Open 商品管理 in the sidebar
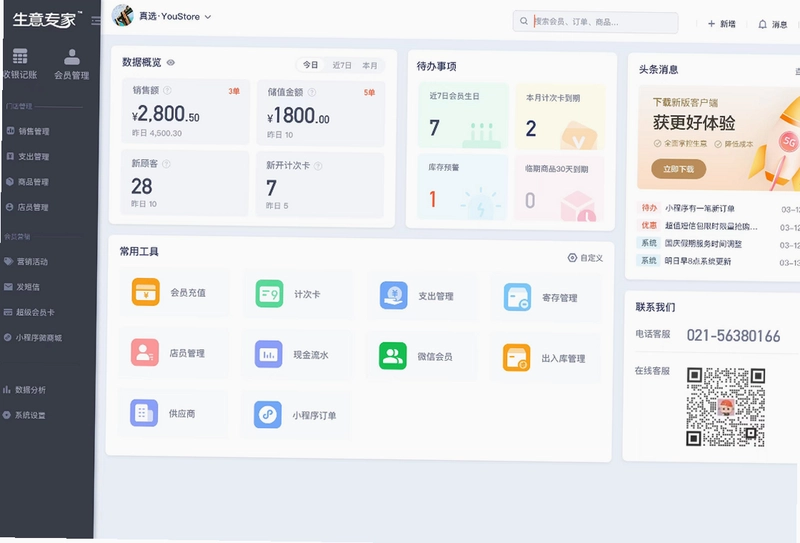This screenshot has width=800, height=543. (28, 182)
